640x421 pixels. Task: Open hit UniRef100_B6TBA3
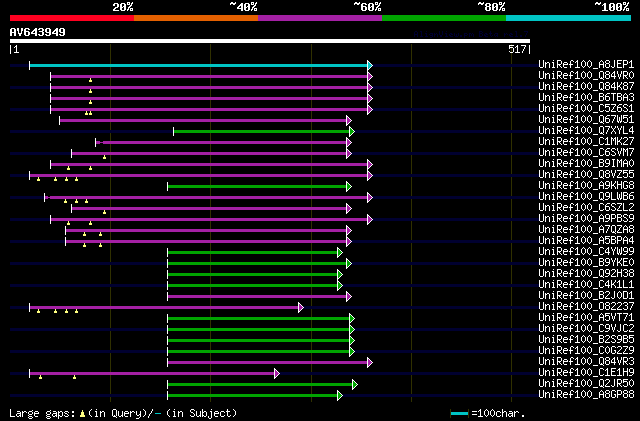586,98
